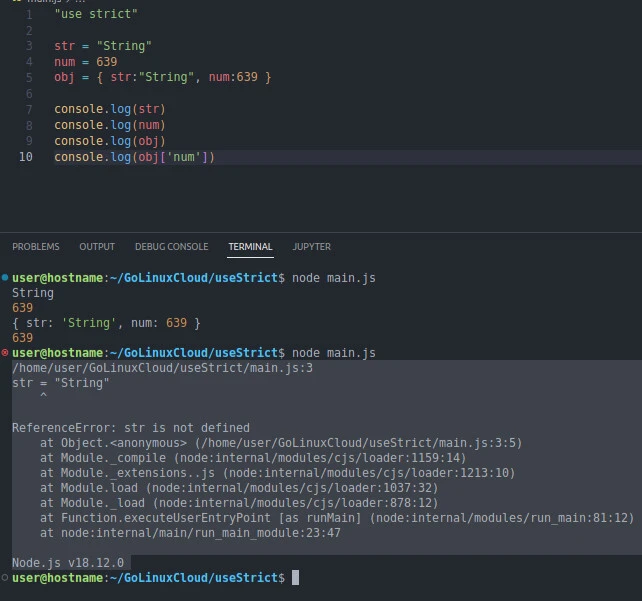Click line number 10 in the gutter
The width and height of the screenshot is (642, 601).
[x=26, y=157]
